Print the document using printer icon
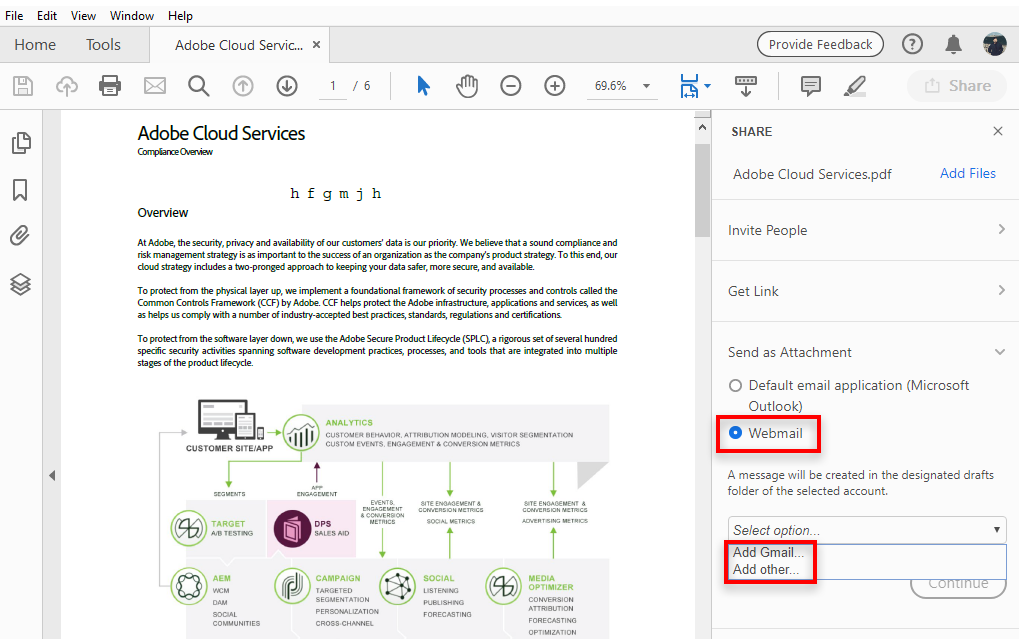Viewport: 1019px width, 639px height. pos(110,86)
